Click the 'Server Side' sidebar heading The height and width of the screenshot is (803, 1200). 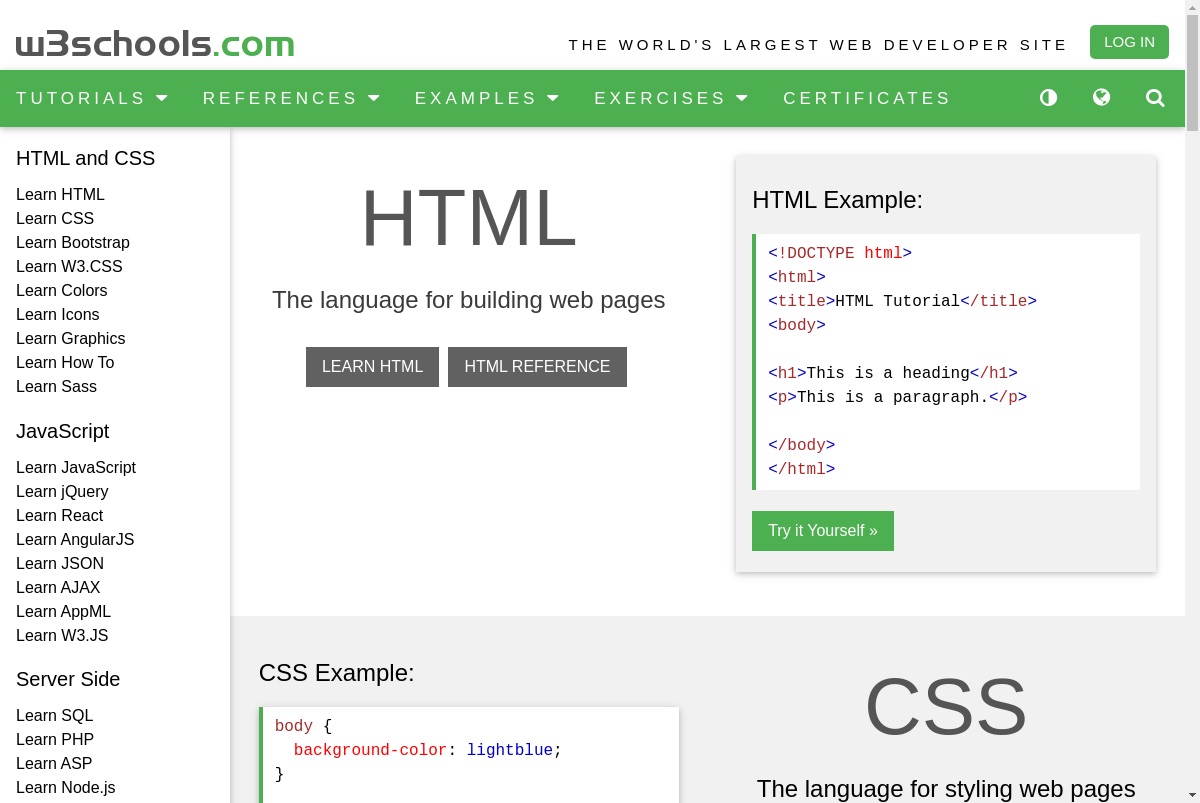[x=68, y=679]
